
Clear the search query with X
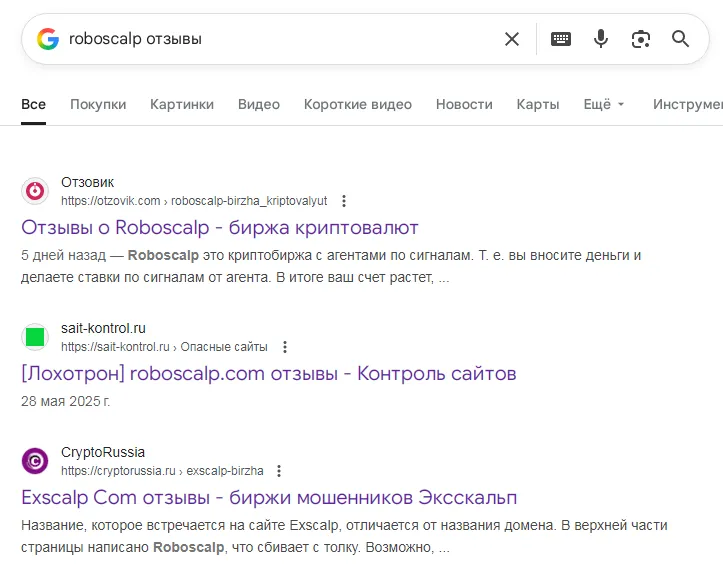click(x=512, y=39)
